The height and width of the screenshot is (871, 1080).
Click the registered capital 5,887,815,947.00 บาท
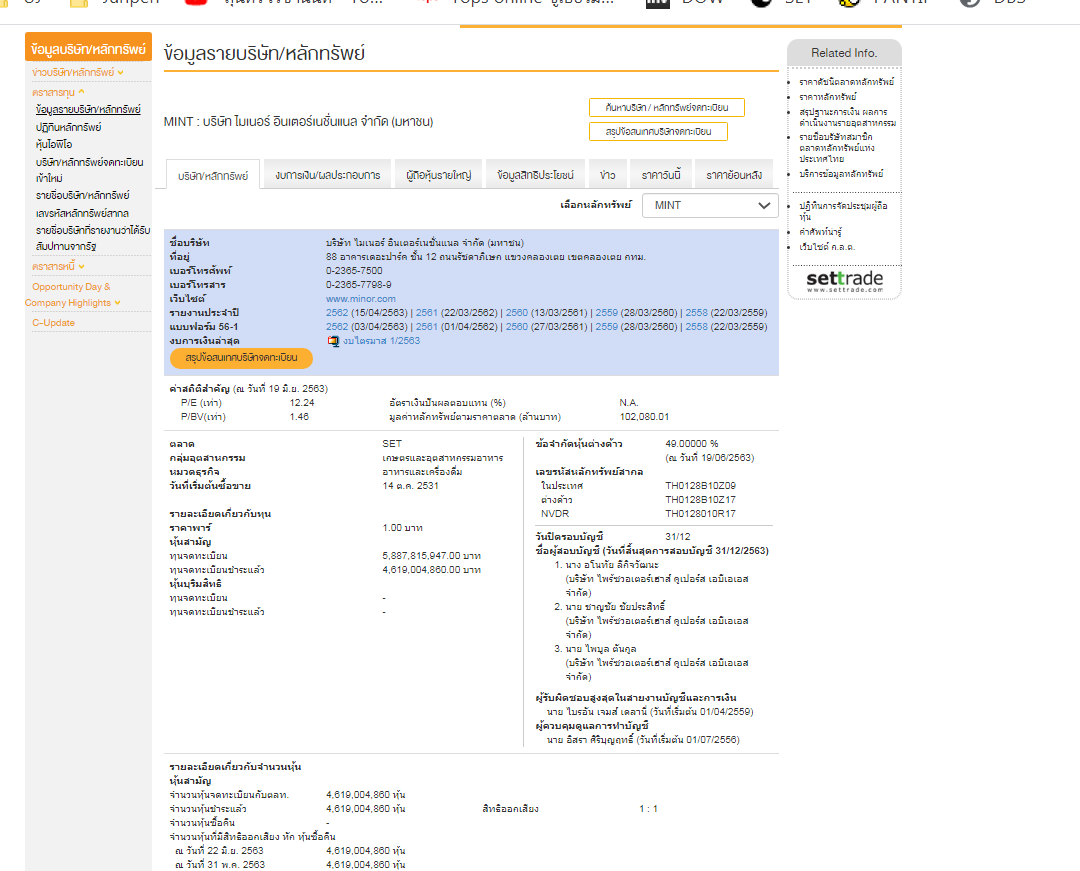click(432, 556)
